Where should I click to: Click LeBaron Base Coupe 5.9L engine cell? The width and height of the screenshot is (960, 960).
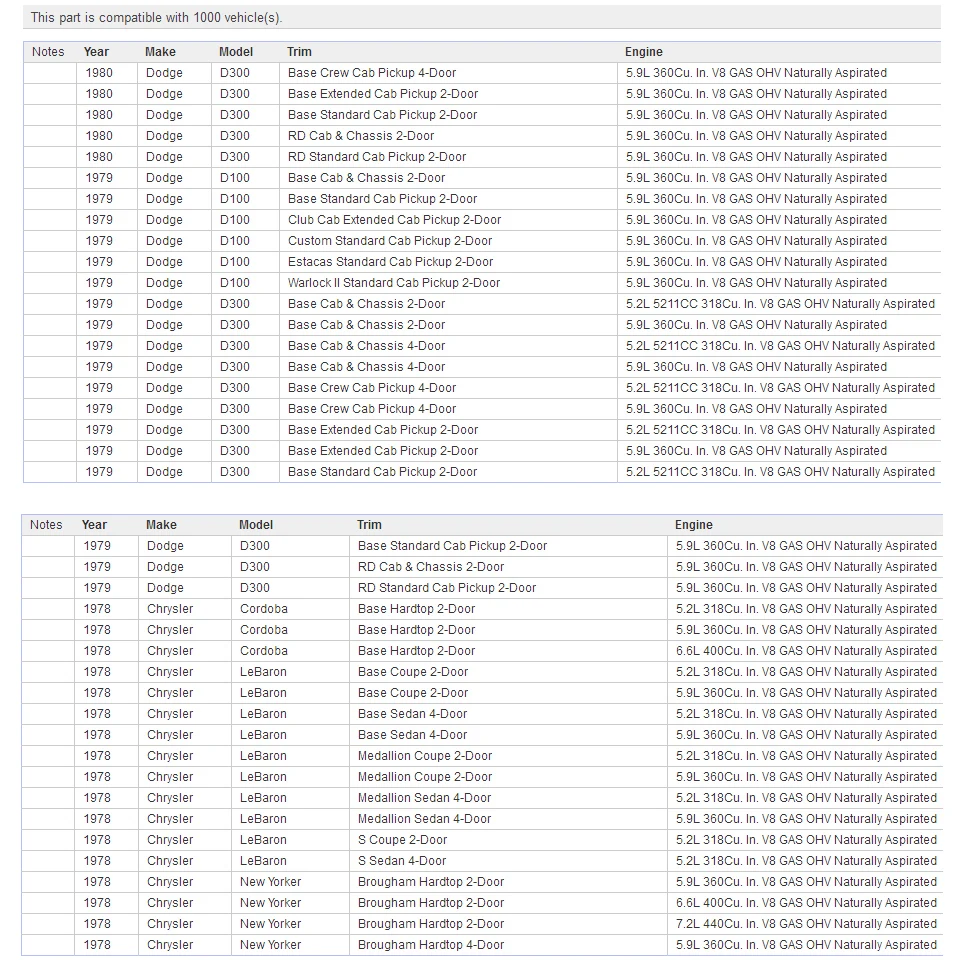(x=806, y=693)
